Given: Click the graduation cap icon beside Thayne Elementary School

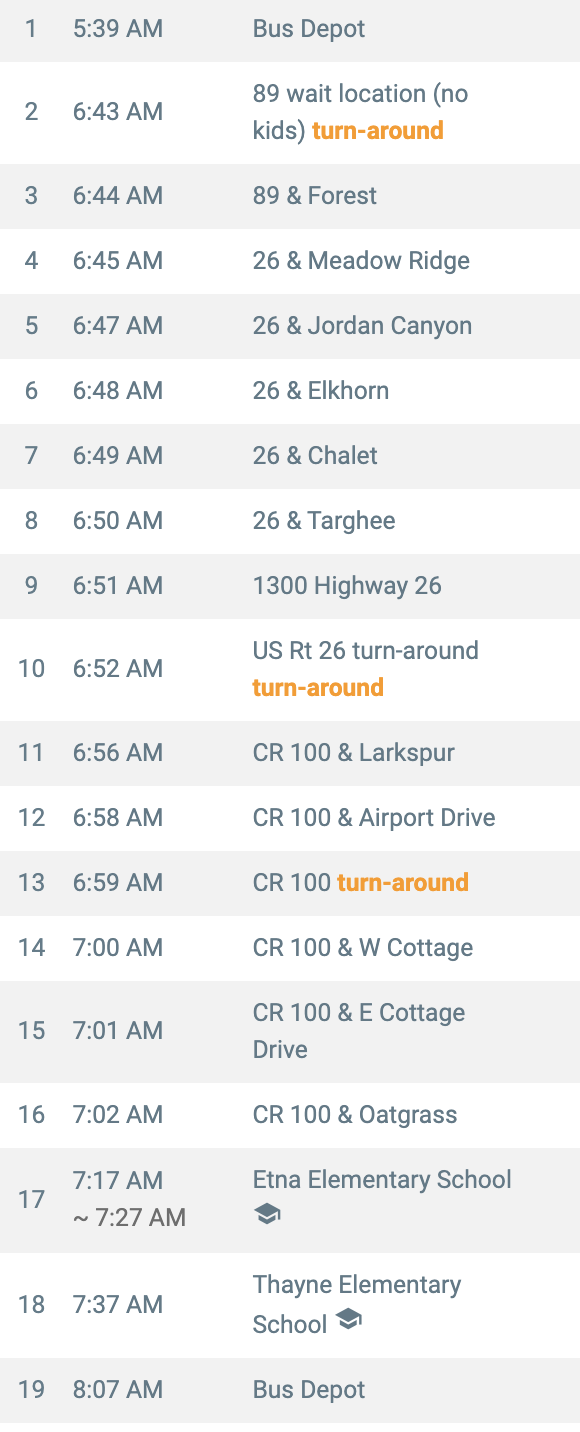Looking at the screenshot, I should 348,1321.
